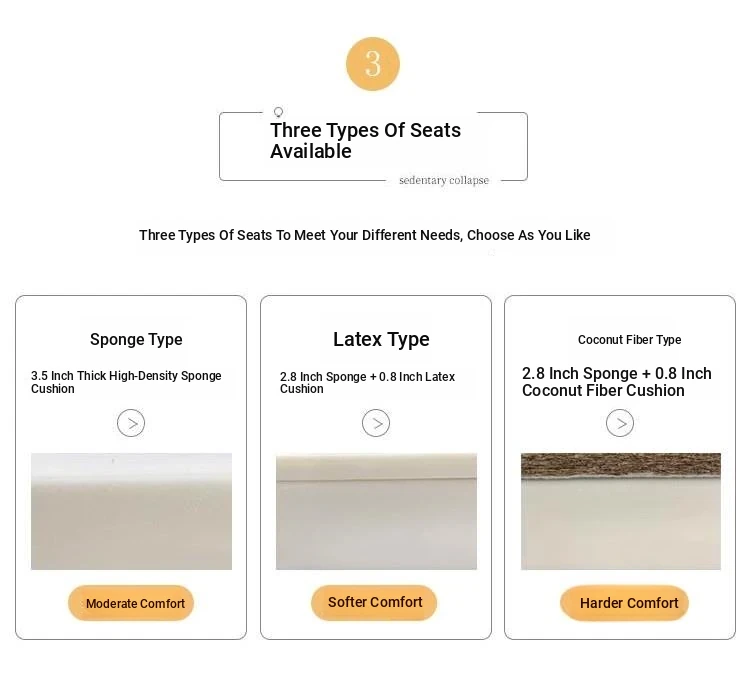Click the orange number 3 circle badge
Screen dimensions: 750x687
tap(373, 64)
